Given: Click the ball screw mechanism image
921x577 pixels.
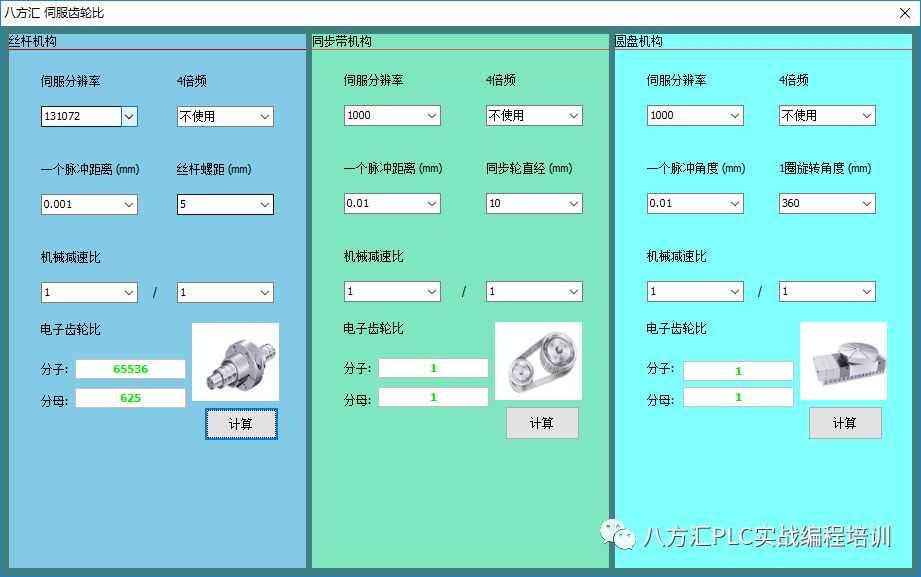Looking at the screenshot, I should (x=235, y=361).
